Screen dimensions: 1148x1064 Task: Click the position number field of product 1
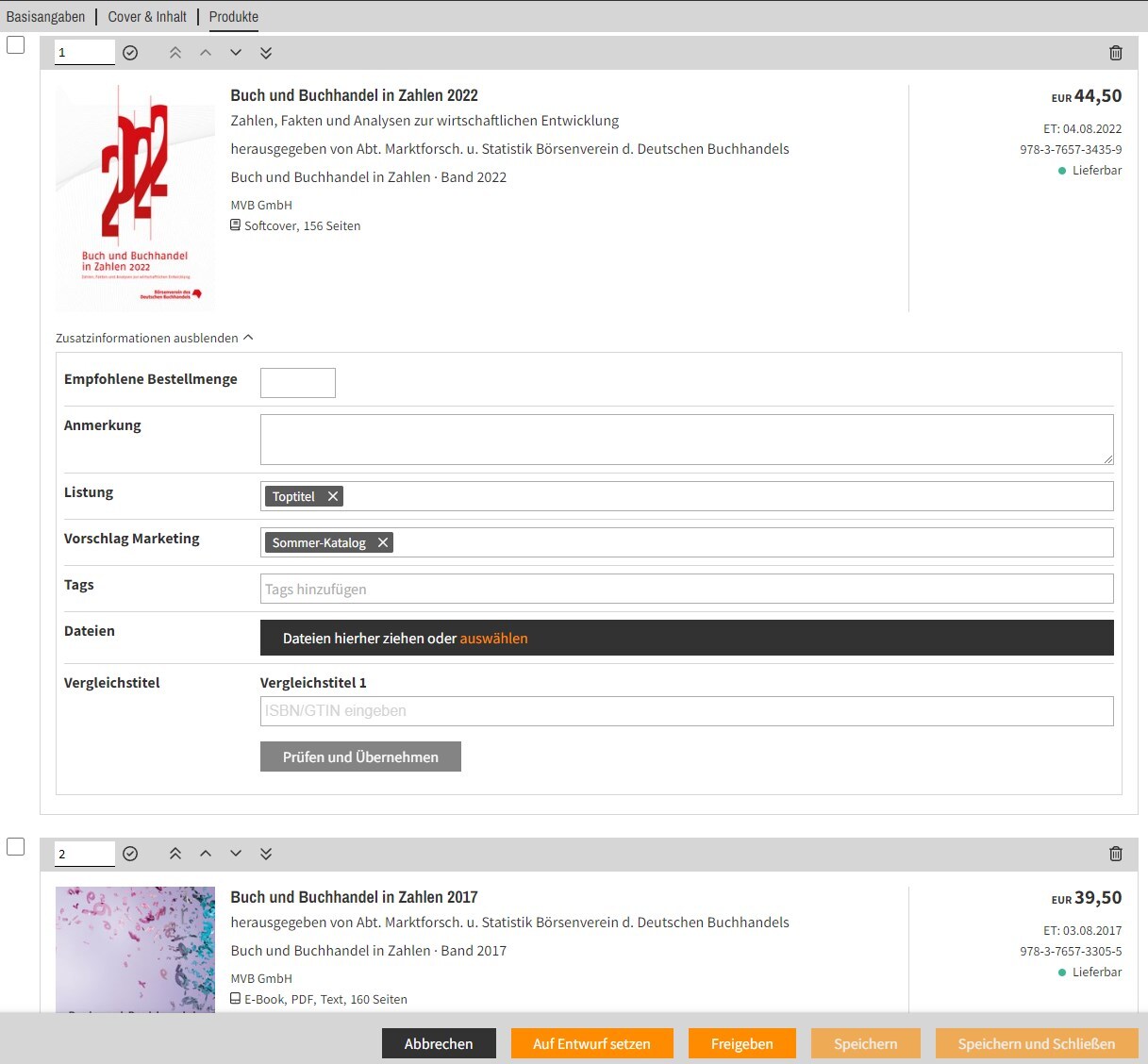85,52
